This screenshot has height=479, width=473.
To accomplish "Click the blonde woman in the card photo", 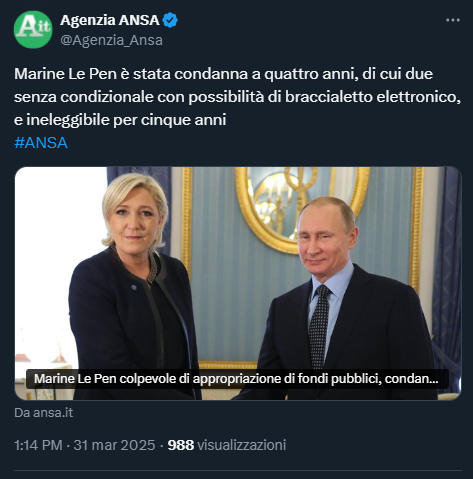I will tap(133, 287).
